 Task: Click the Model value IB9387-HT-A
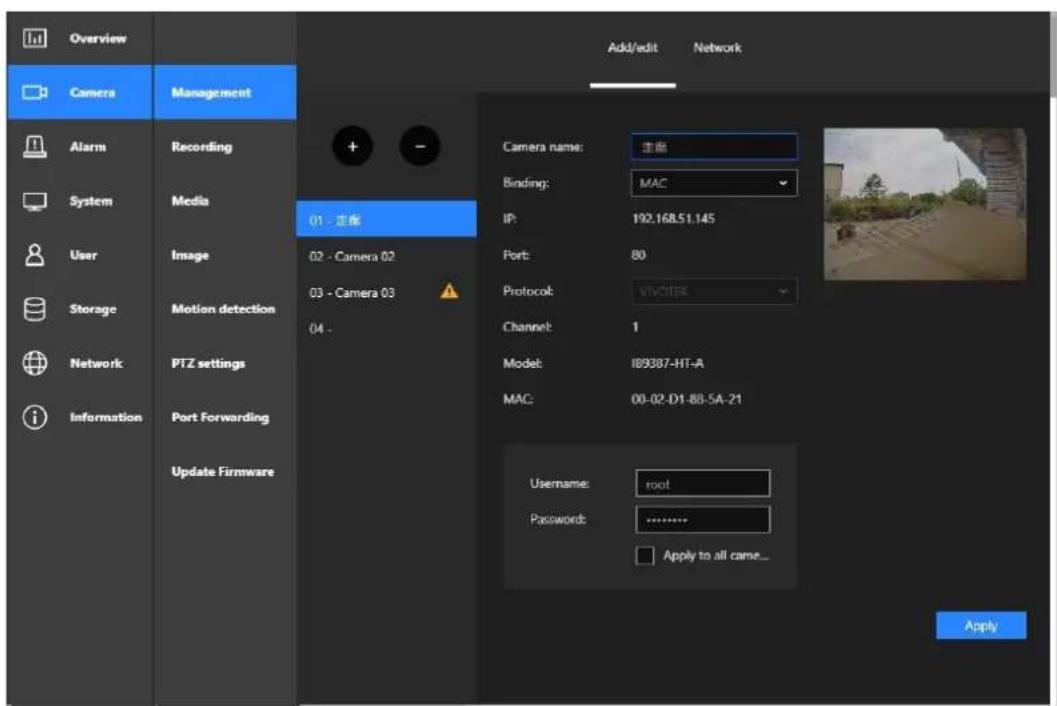pos(667,363)
